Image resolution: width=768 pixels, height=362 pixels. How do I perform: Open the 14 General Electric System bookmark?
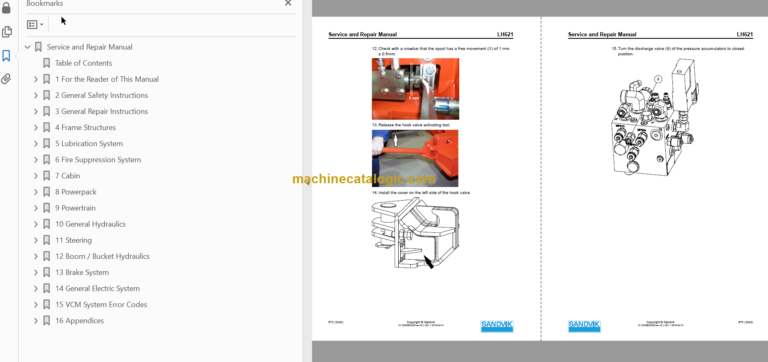pos(97,289)
